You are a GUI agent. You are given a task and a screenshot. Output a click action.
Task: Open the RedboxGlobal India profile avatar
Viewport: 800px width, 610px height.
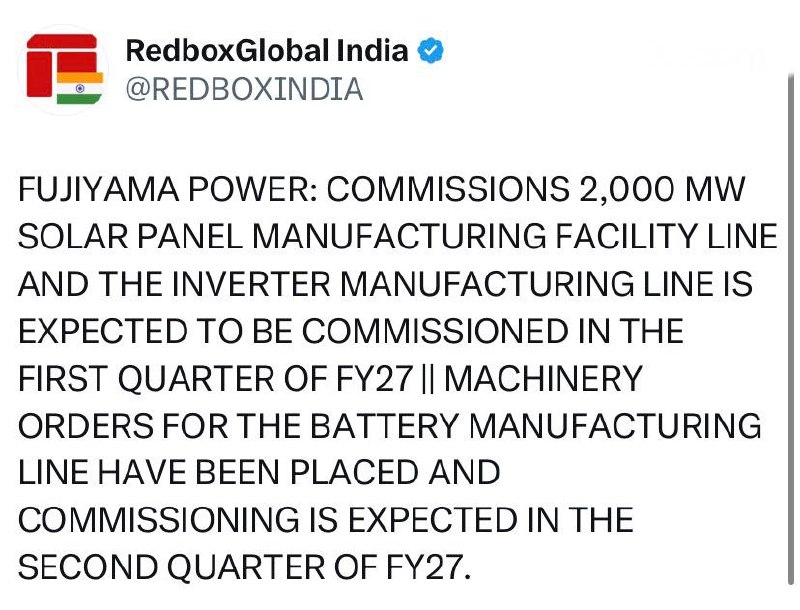click(63, 69)
